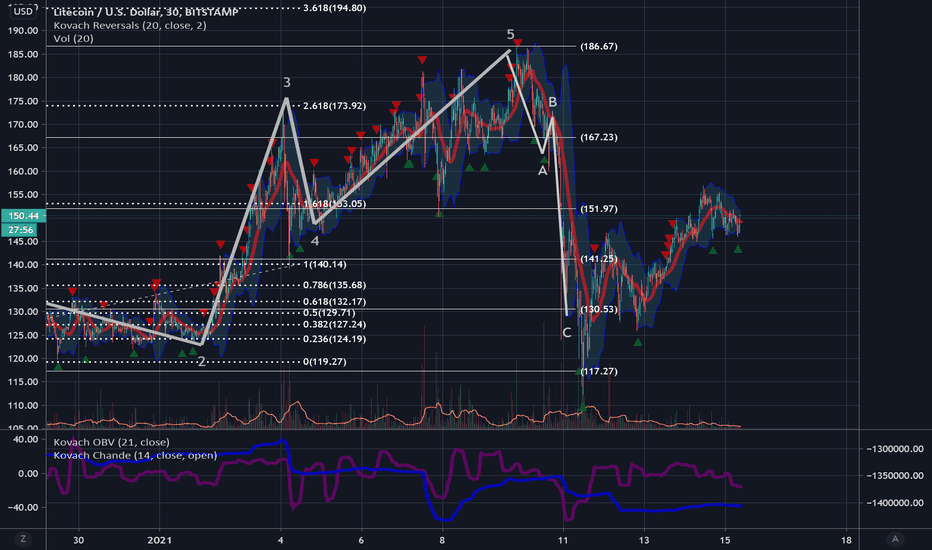Click the 11 date on time axis
The height and width of the screenshot is (550, 932).
pos(563,540)
